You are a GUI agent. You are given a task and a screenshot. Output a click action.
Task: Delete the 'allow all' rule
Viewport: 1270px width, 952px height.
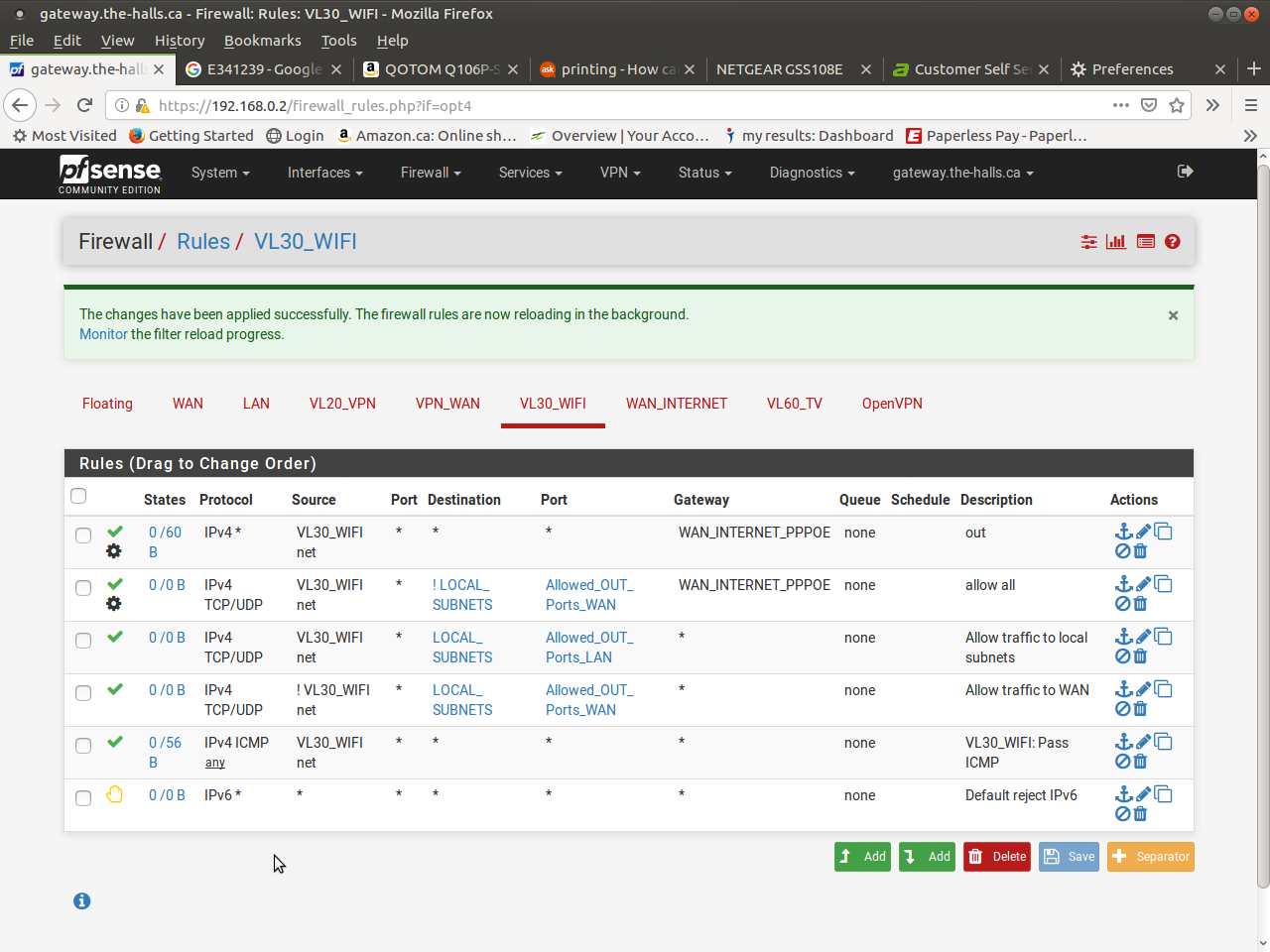click(x=1140, y=604)
